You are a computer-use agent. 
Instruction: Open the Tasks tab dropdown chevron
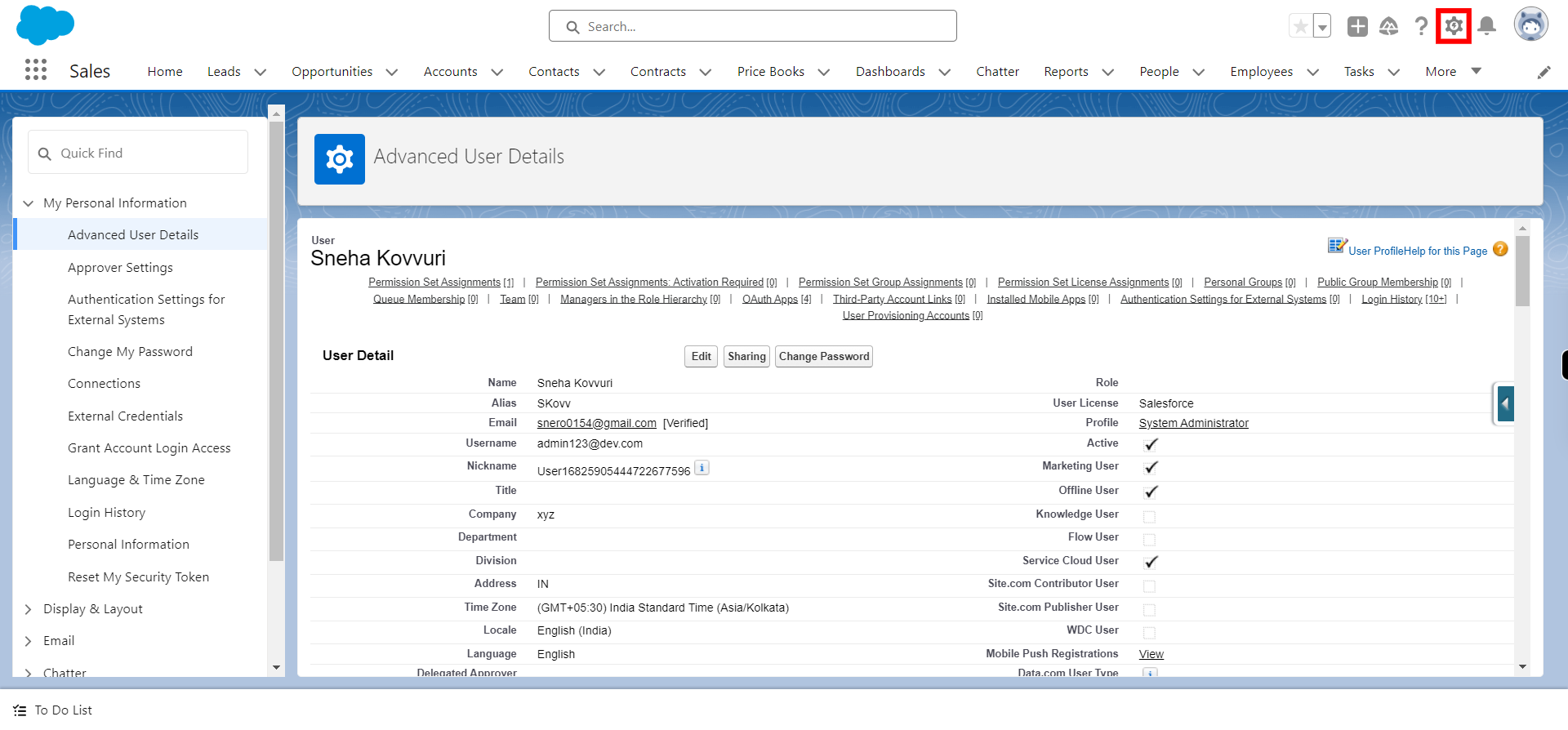[x=1394, y=72]
